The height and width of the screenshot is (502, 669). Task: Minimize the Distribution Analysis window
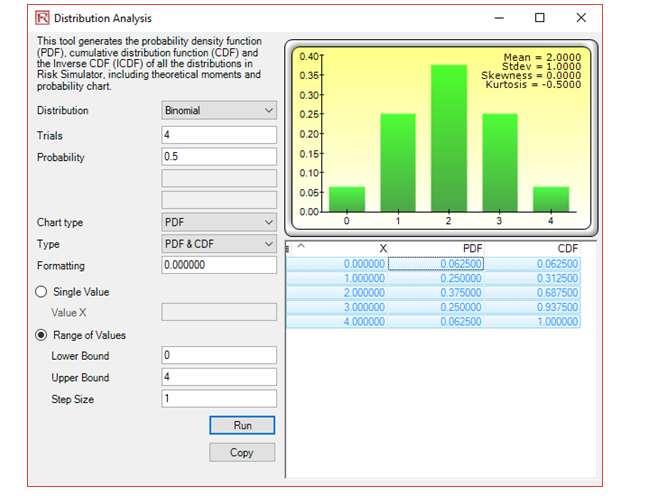point(499,18)
